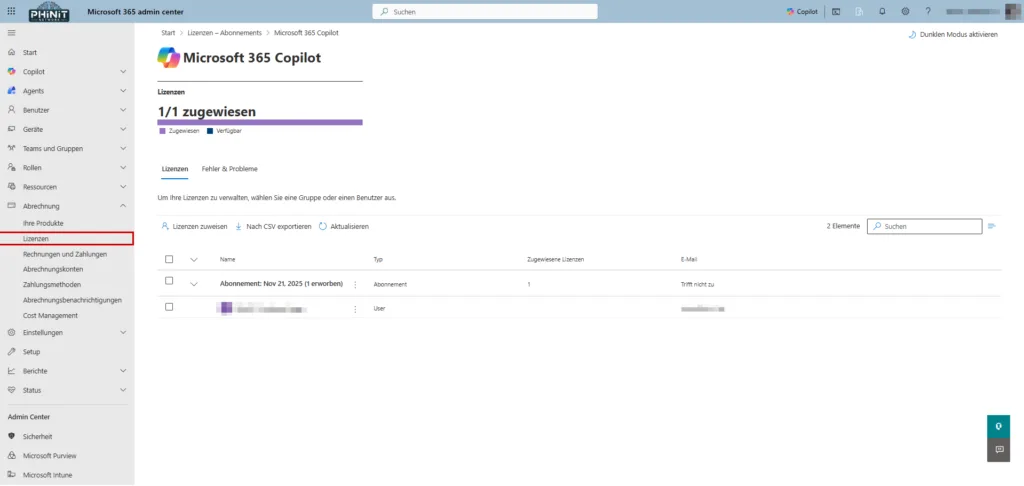Click the Start home icon in sidebar
1024x486 pixels.
[11, 52]
